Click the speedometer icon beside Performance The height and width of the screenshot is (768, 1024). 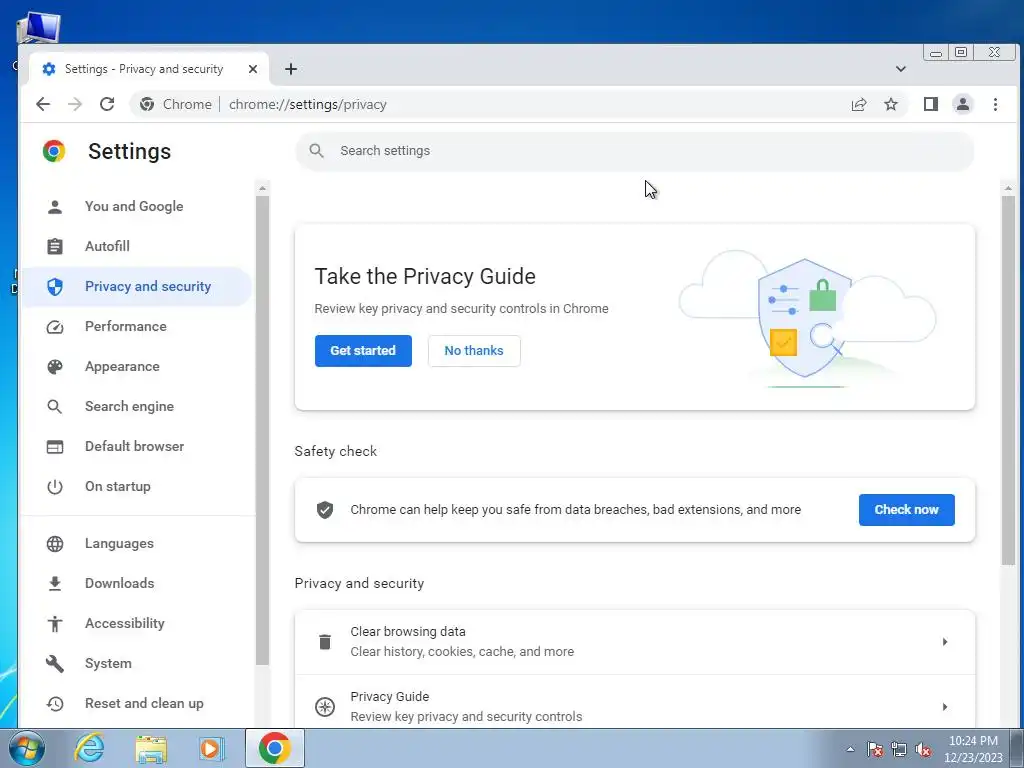[55, 327]
